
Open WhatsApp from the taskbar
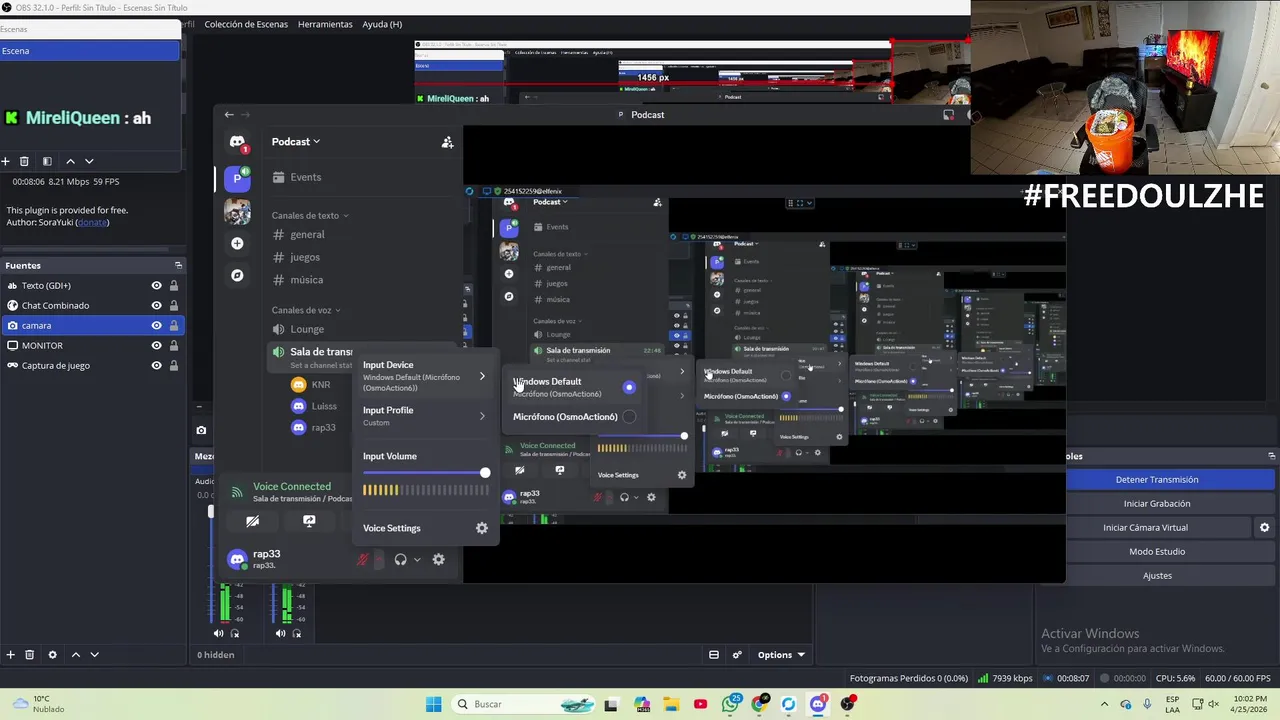[x=730, y=704]
